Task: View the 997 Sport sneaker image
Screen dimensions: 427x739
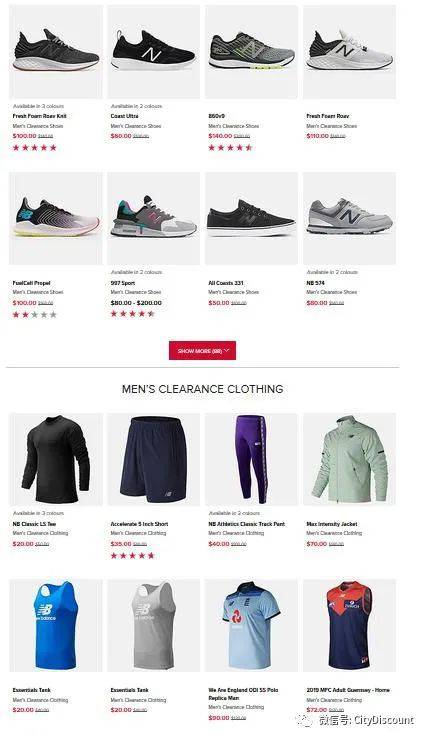Action: [154, 218]
